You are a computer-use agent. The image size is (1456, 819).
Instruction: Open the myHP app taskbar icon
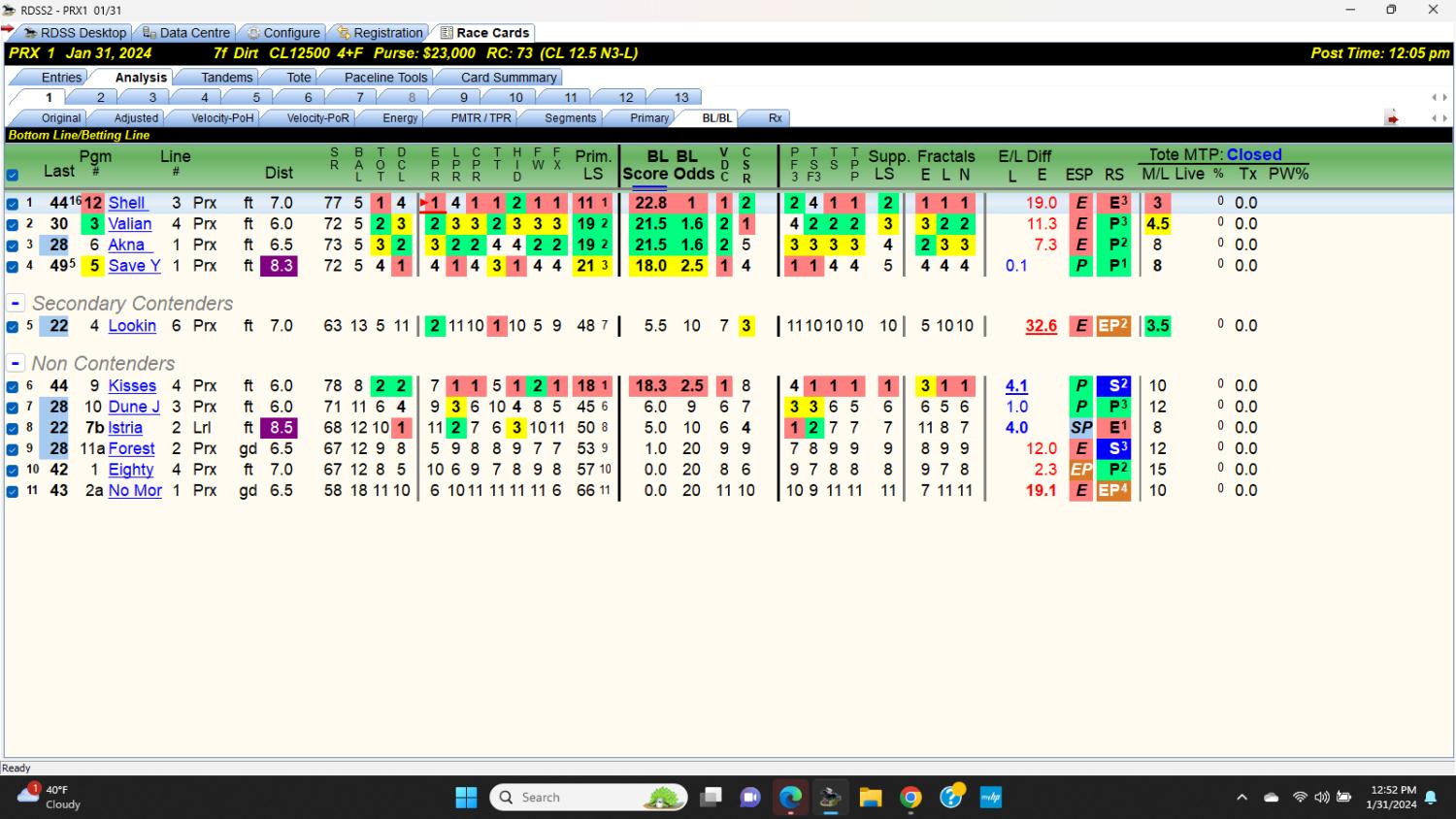tap(991, 798)
